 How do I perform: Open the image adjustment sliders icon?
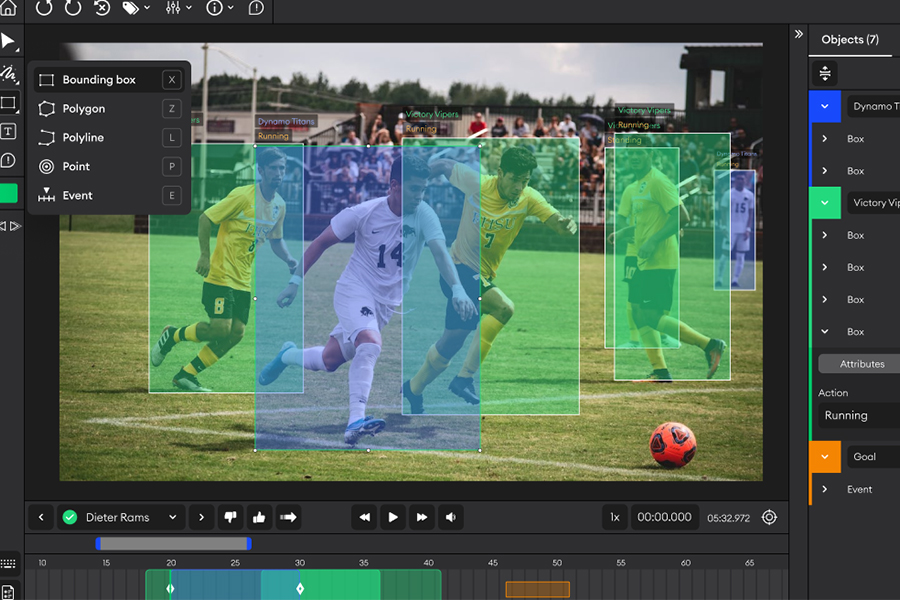[178, 8]
